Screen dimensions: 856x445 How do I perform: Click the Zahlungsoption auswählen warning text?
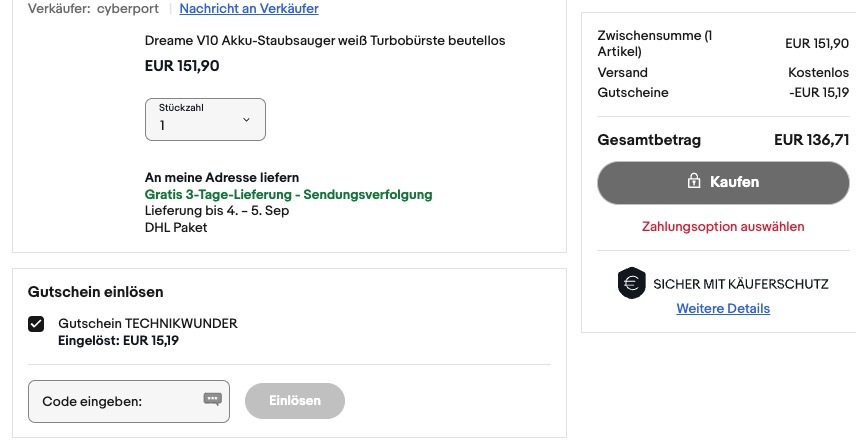pos(723,227)
